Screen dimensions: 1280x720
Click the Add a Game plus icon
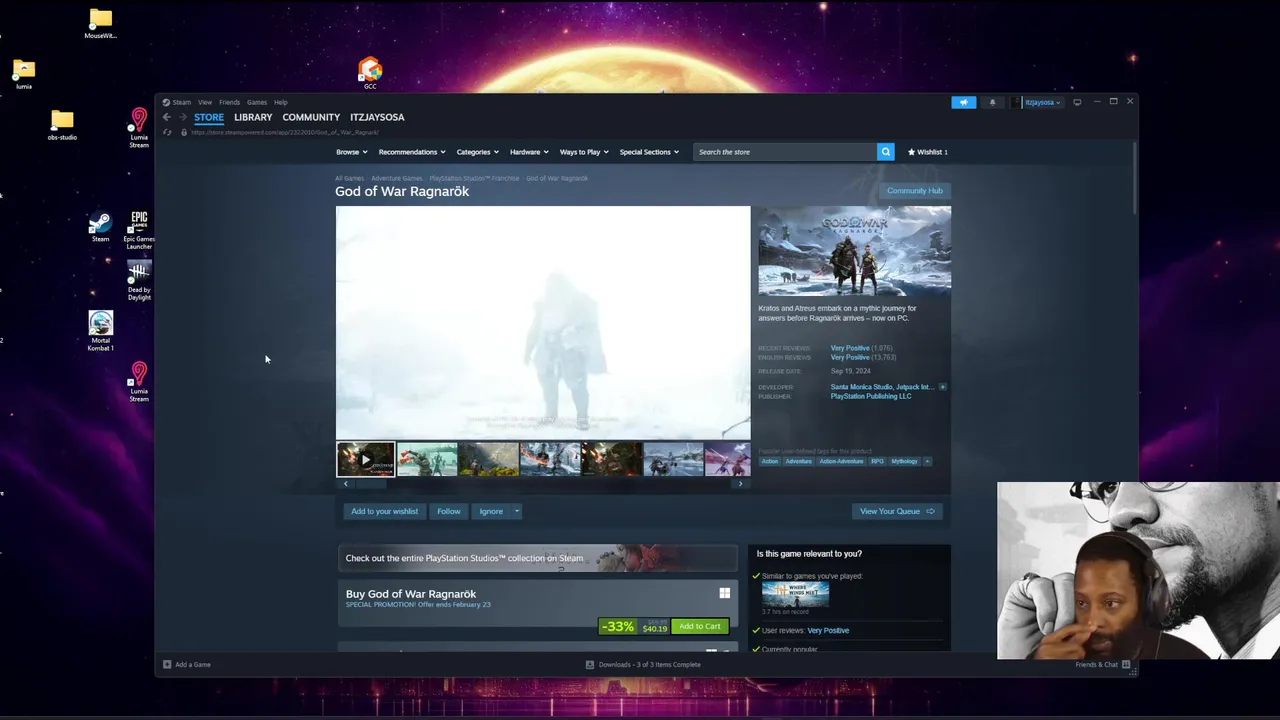[x=167, y=664]
